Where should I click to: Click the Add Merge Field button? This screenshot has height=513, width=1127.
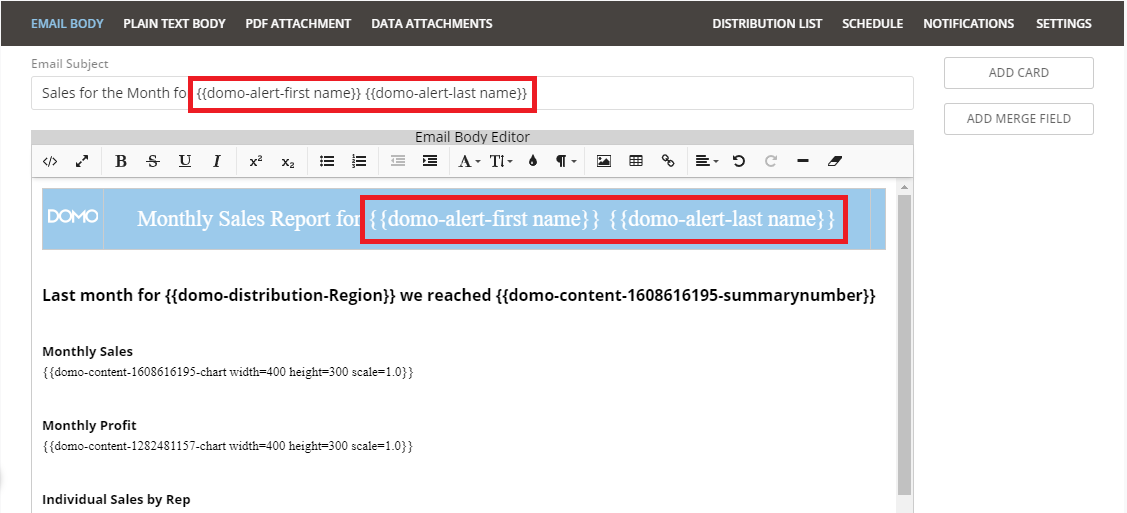tap(1018, 119)
